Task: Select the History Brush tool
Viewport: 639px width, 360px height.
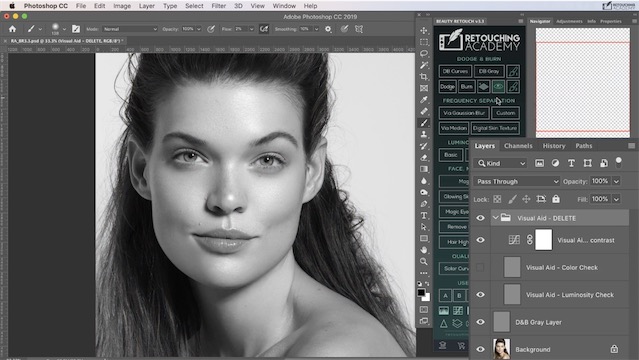Action: [424, 146]
